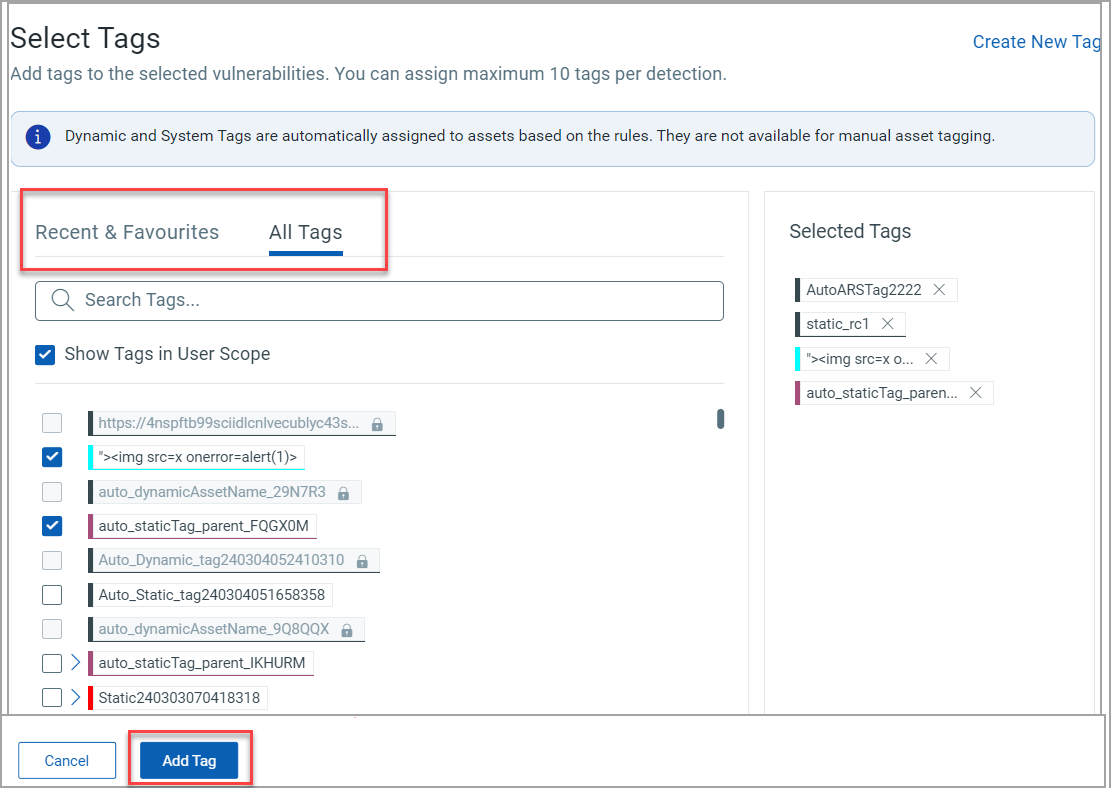Switch to the Recent & Favourites tab

(127, 231)
